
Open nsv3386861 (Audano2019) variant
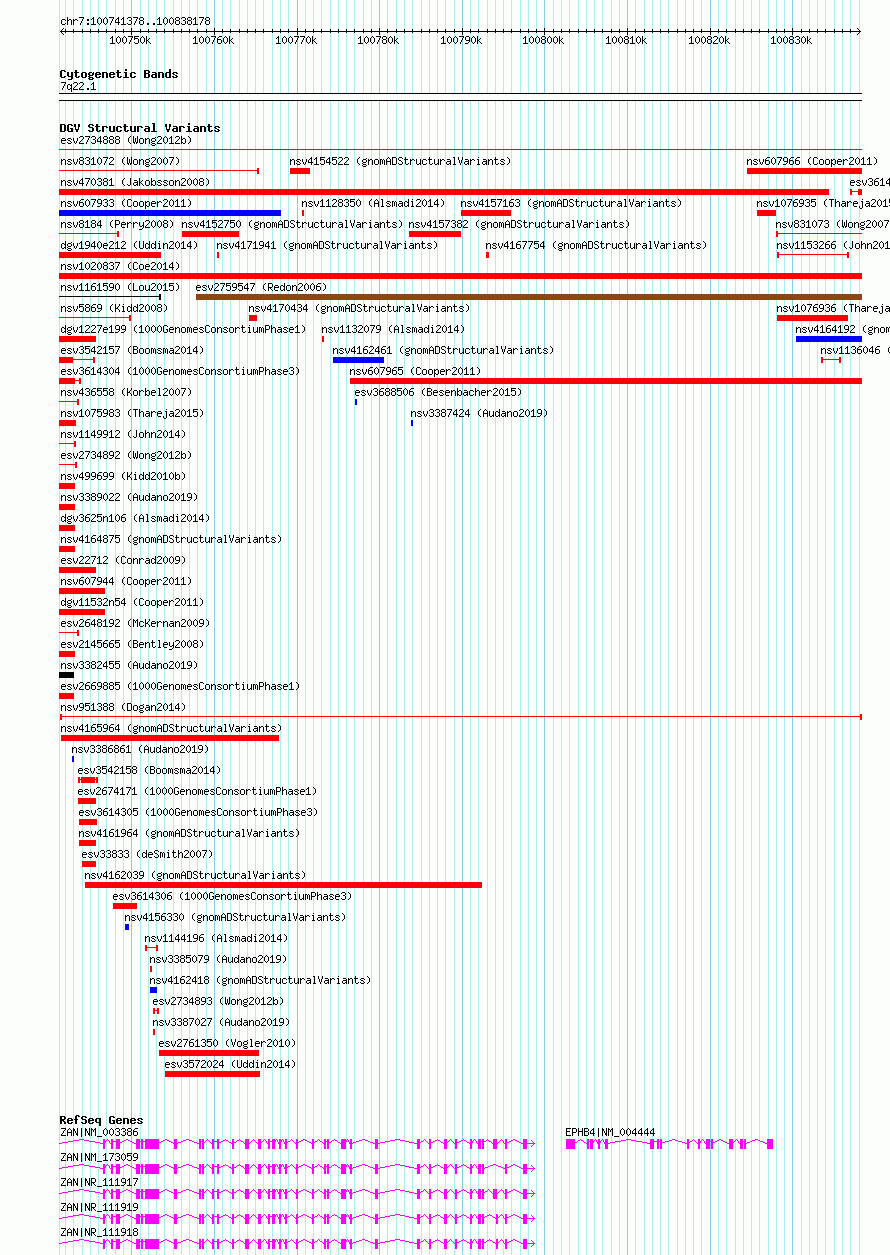tap(140, 750)
